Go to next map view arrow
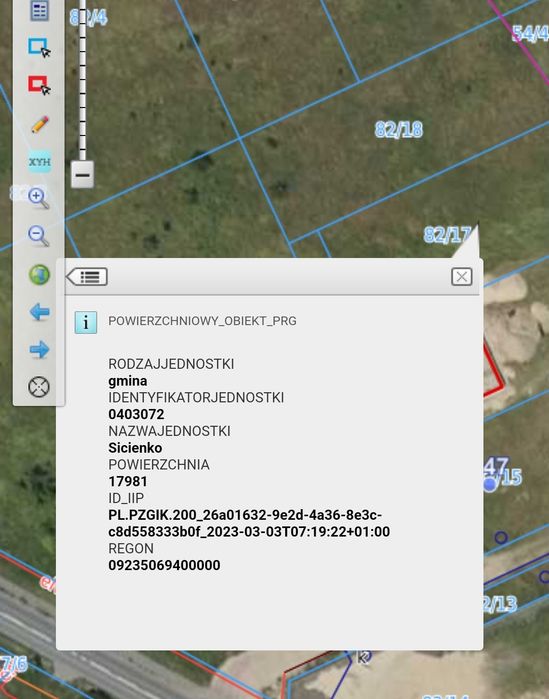 point(40,350)
